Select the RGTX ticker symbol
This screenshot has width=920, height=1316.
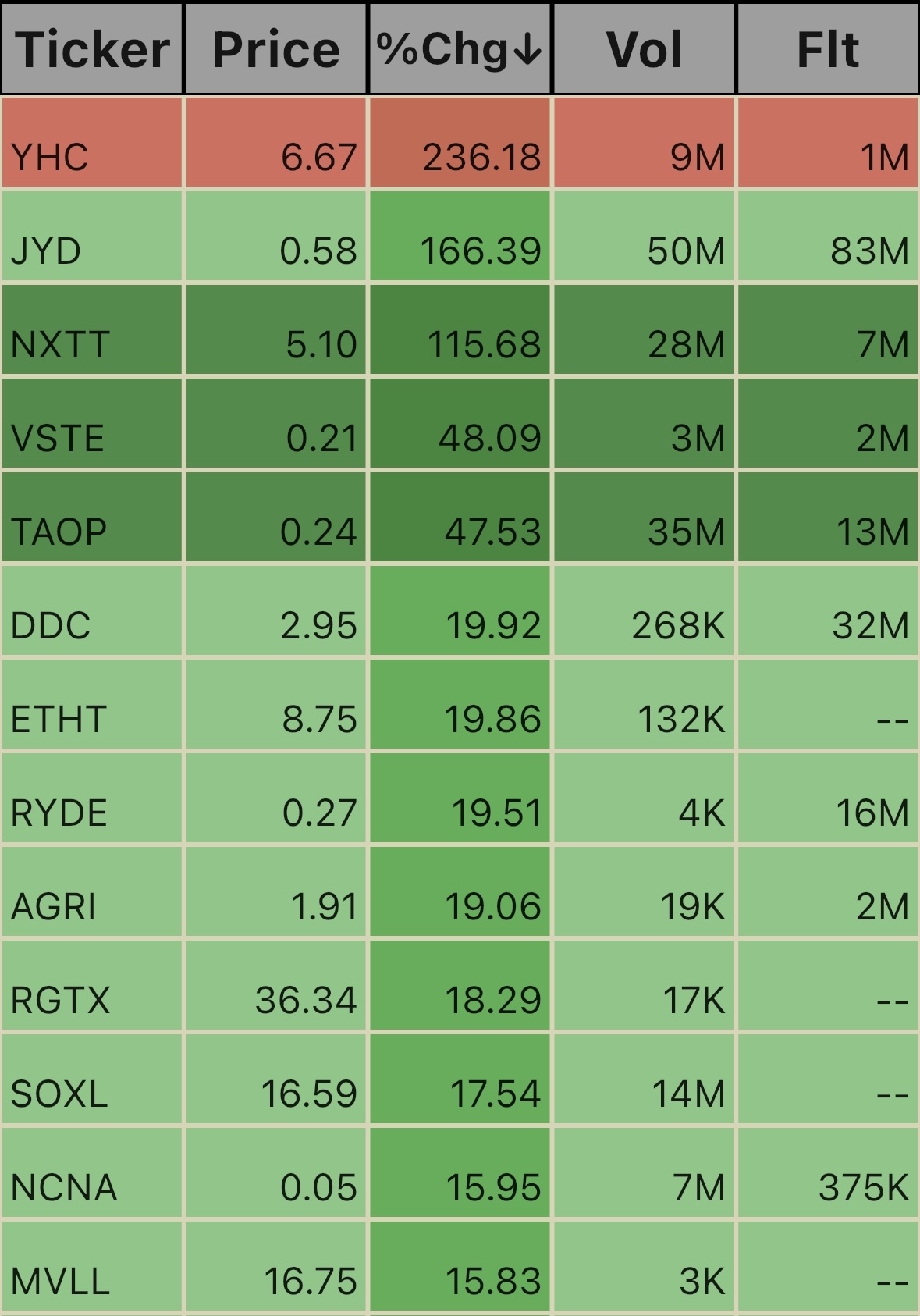[x=60, y=1000]
